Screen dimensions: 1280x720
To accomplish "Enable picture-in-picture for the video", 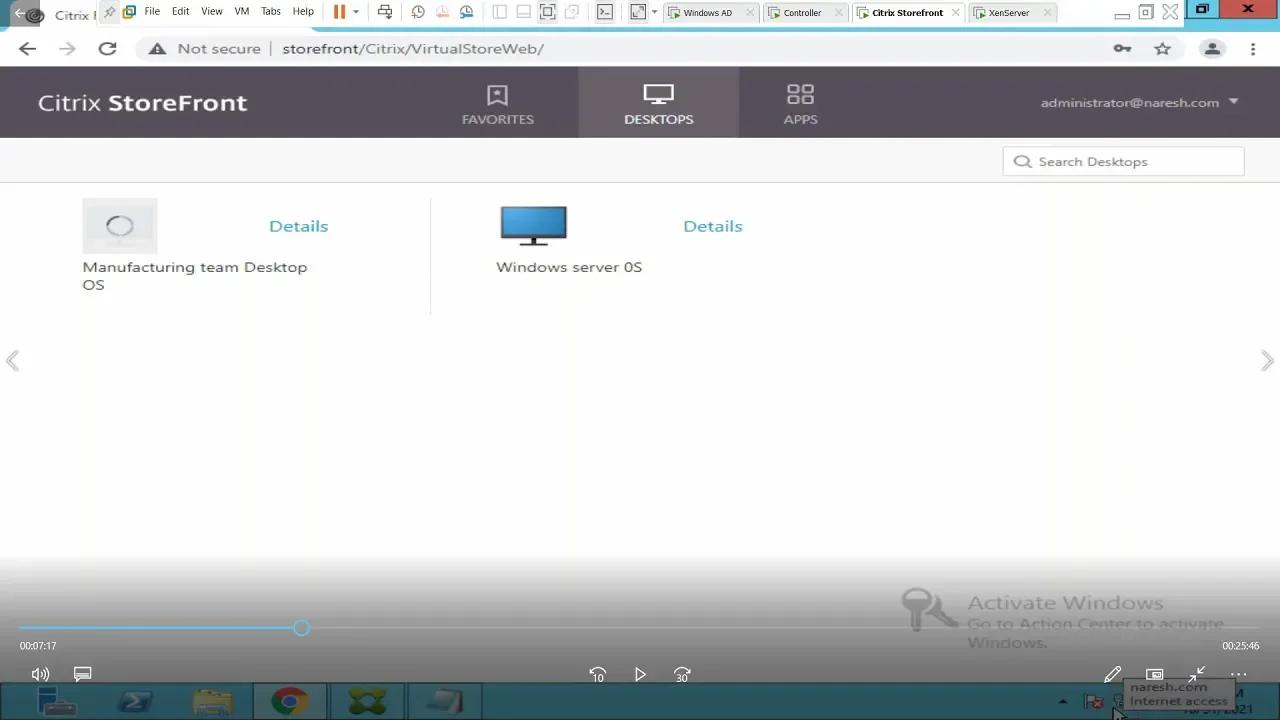I will (x=1154, y=674).
